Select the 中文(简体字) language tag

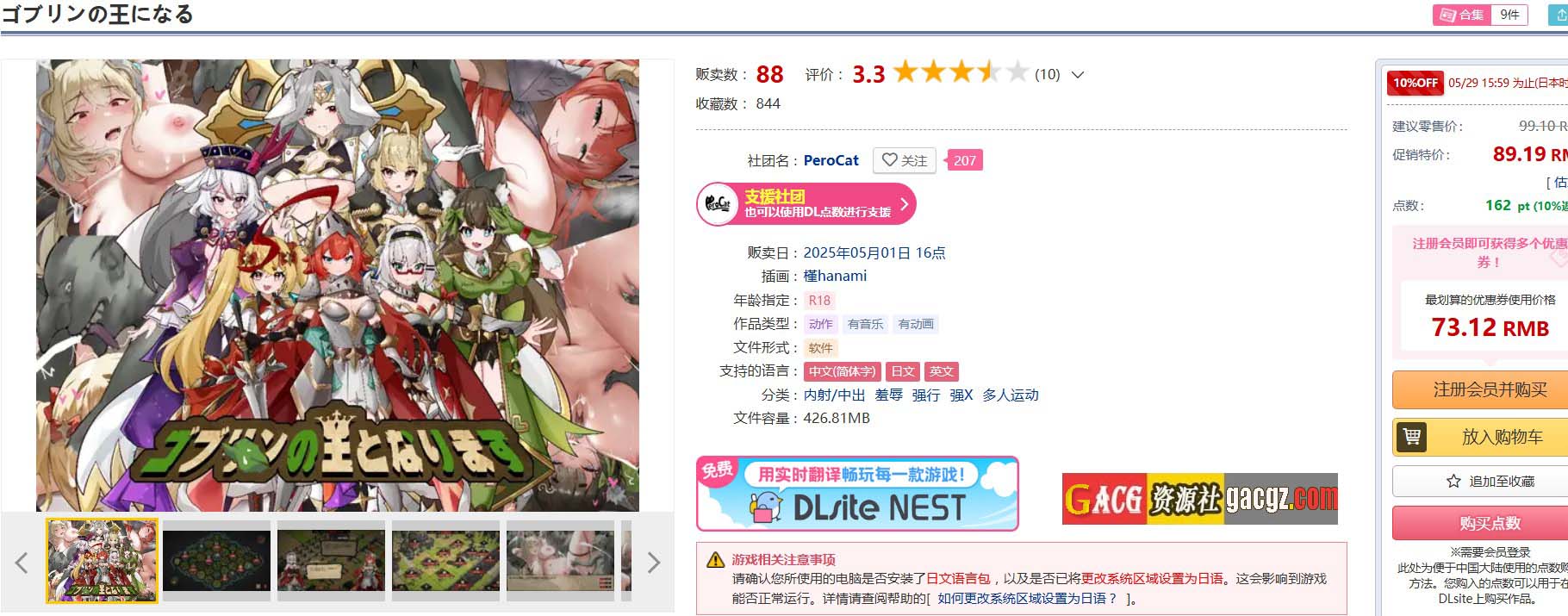tap(842, 371)
